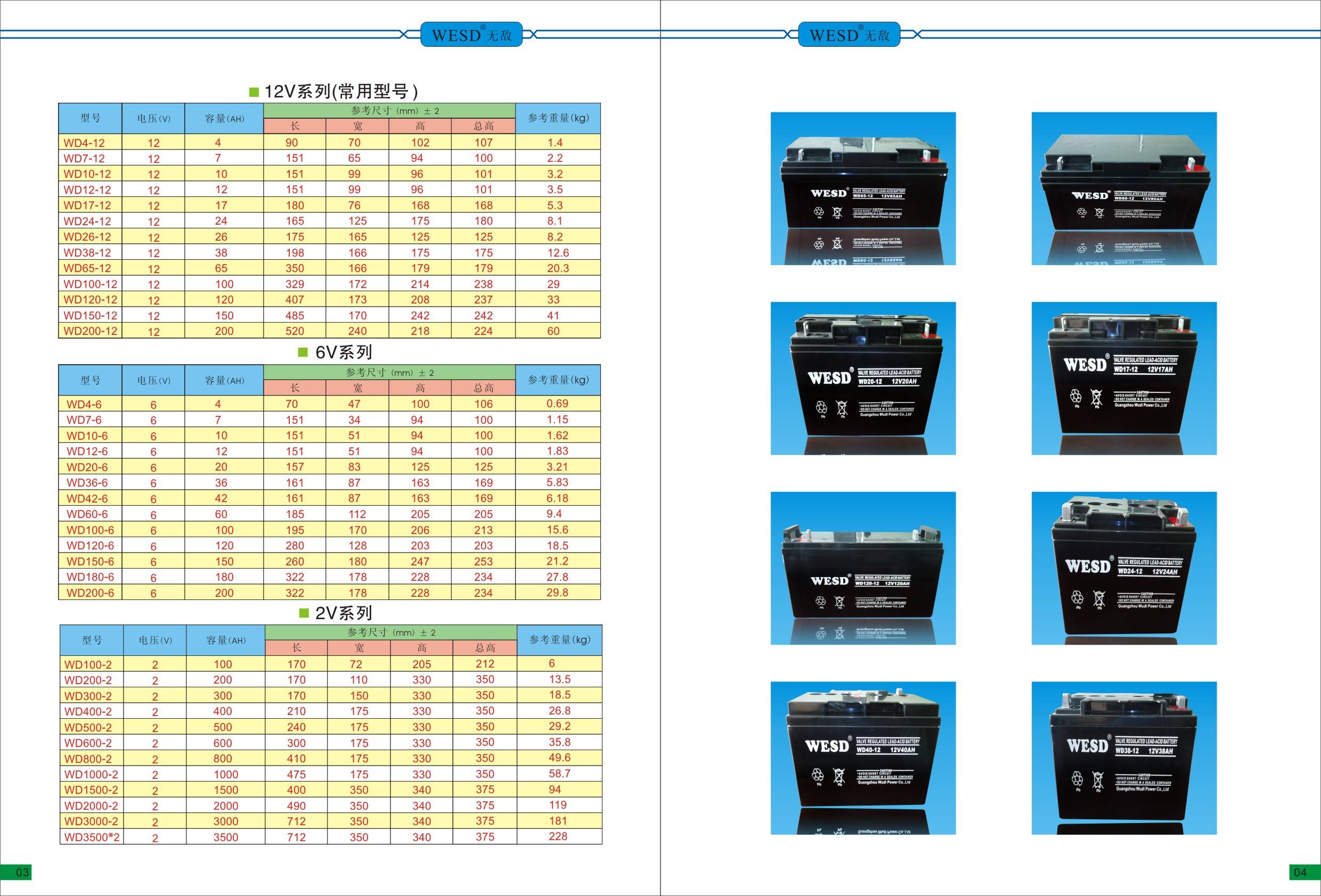Image resolution: width=1321 pixels, height=896 pixels.
Task: Click the WD4-12 model cell
Action: pos(91,142)
